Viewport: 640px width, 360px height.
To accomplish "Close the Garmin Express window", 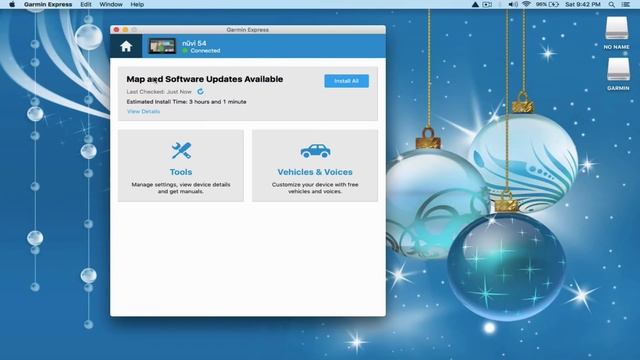I will 116,30.
